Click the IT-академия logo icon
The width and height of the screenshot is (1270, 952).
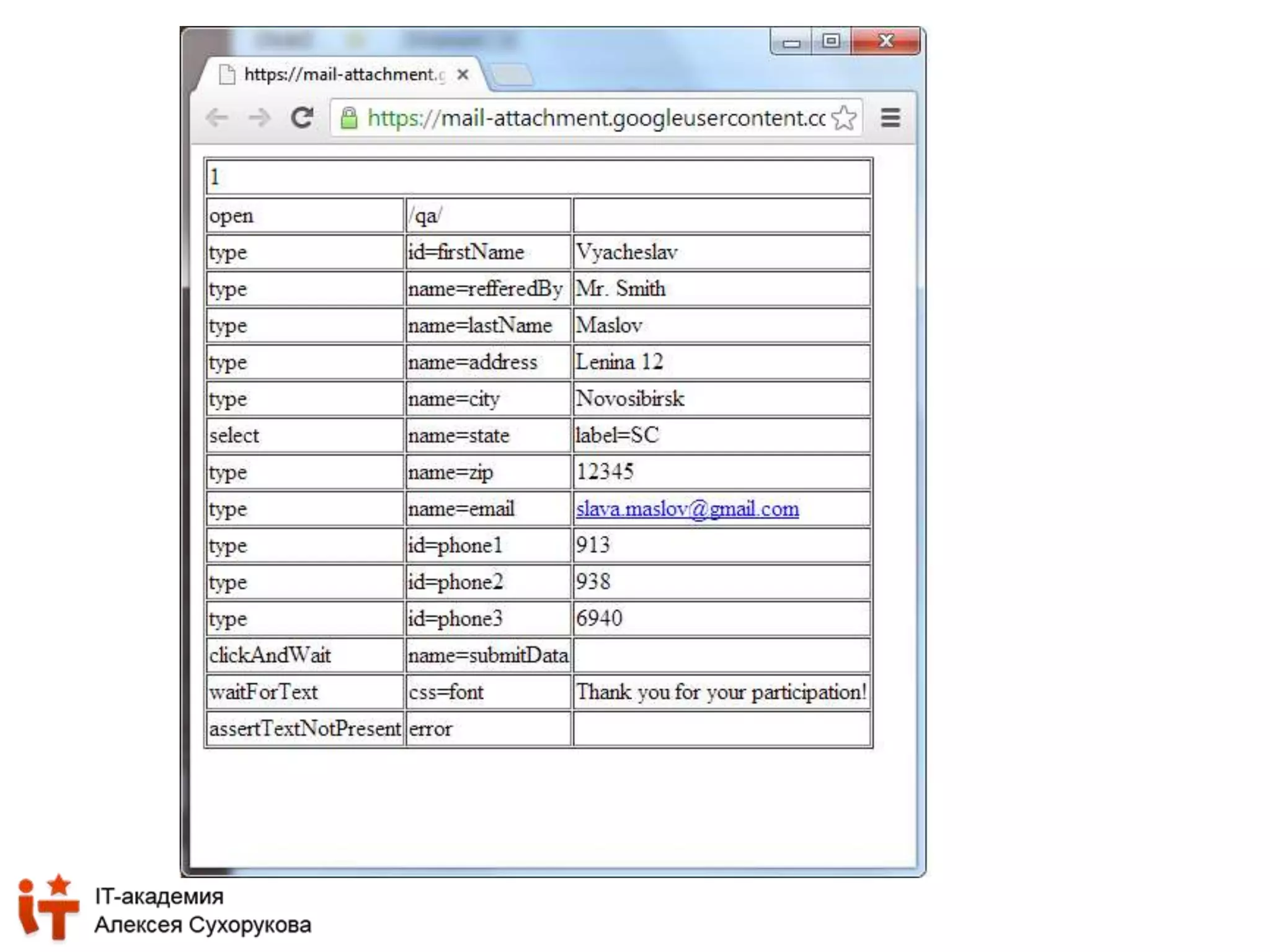pyautogui.click(x=48, y=908)
